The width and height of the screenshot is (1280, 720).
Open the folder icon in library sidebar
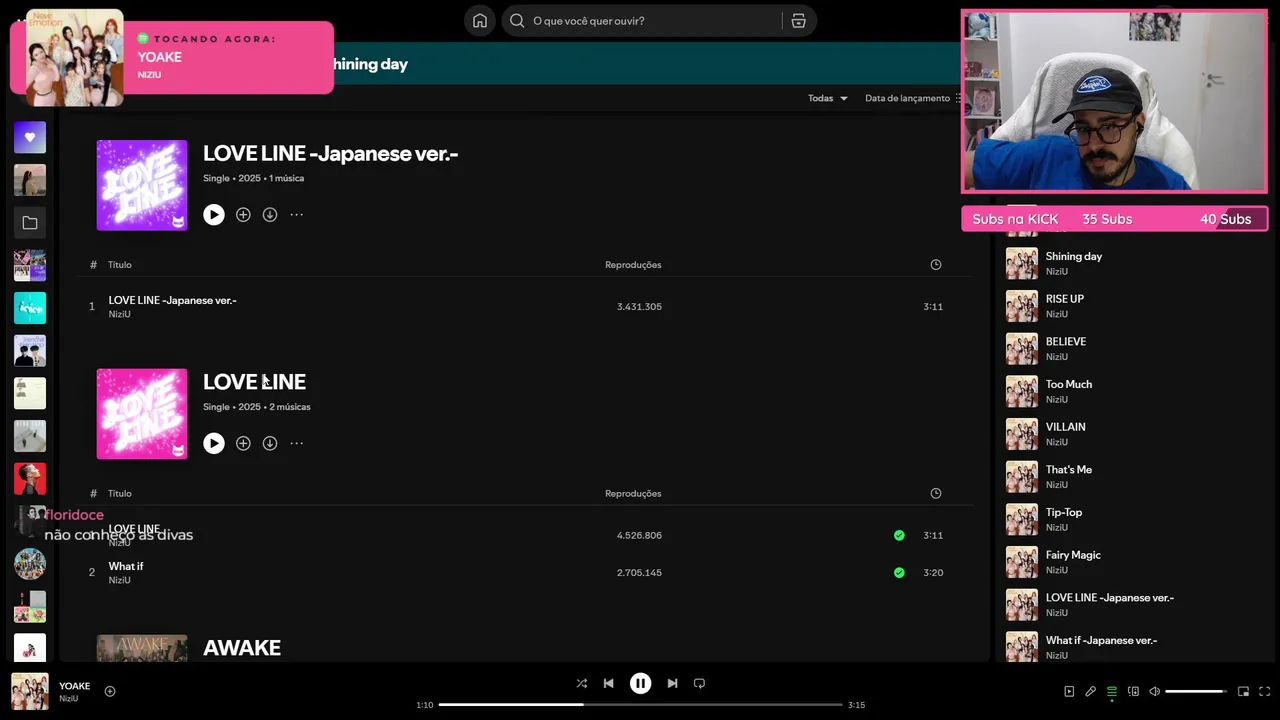[30, 223]
